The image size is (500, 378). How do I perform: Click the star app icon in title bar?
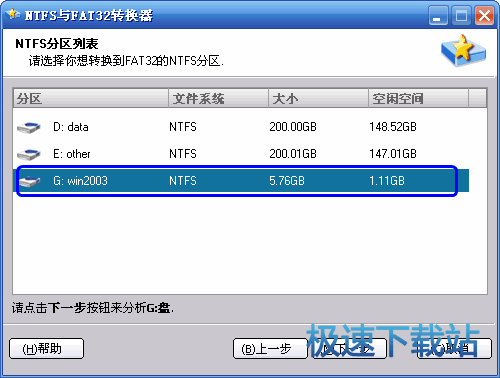pos(13,14)
